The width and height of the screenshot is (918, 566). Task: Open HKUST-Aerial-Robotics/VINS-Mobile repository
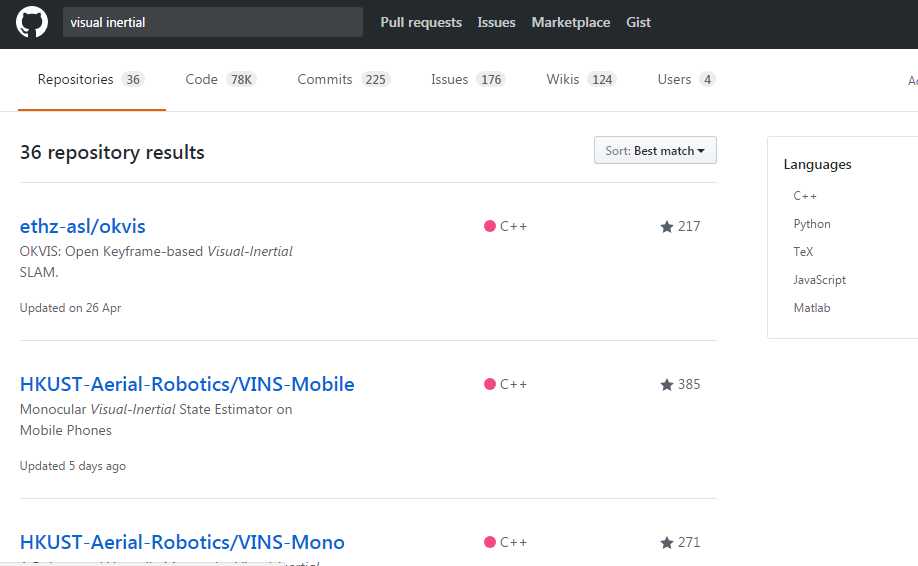coord(187,384)
